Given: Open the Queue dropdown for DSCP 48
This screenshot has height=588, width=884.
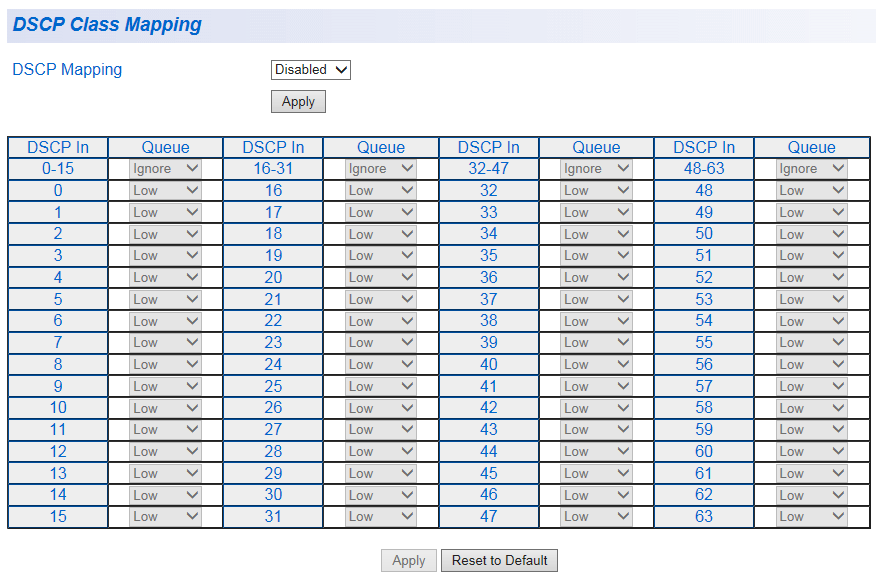Looking at the screenshot, I should (x=811, y=191).
